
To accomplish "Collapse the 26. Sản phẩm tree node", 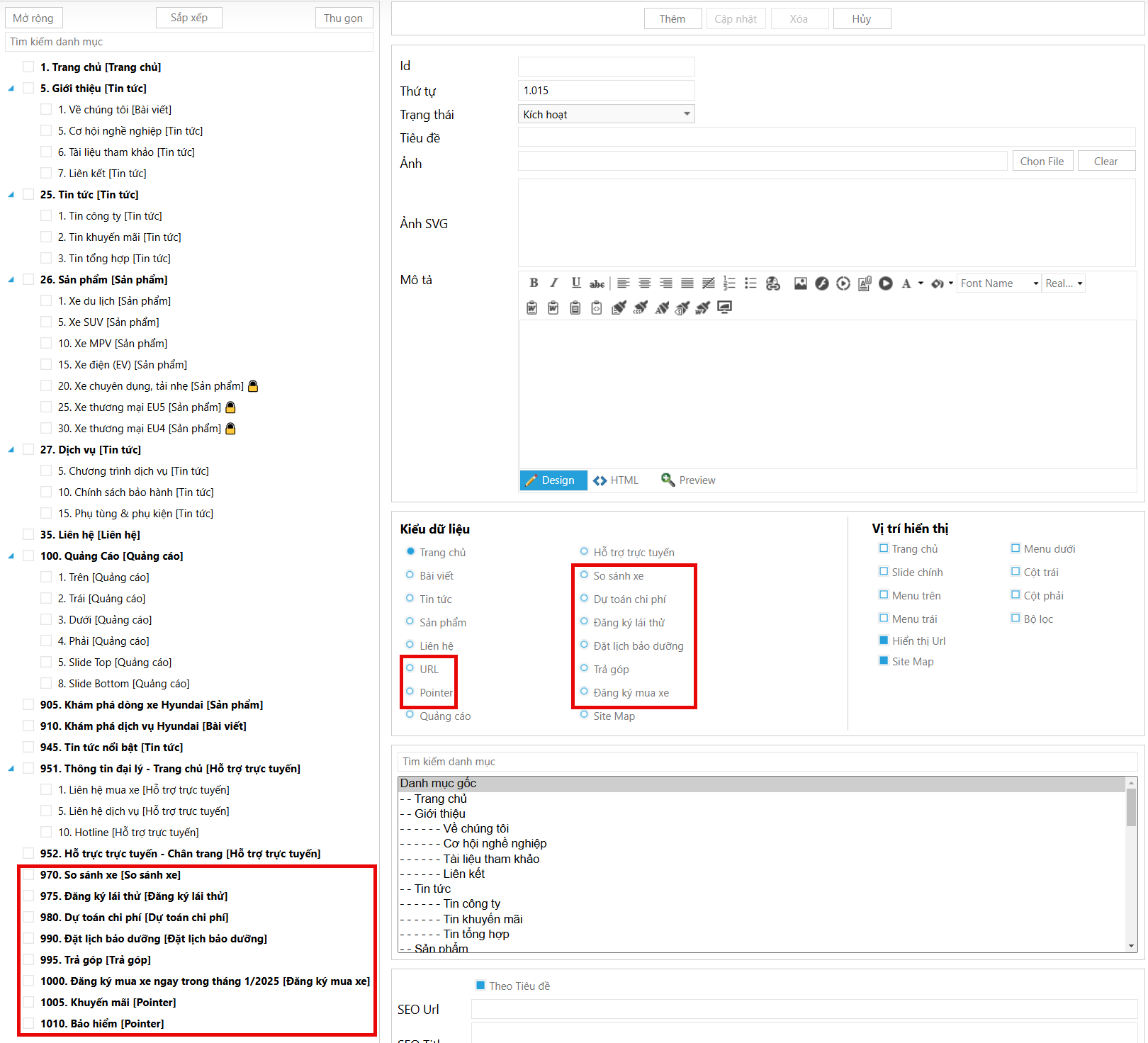I will coord(11,280).
